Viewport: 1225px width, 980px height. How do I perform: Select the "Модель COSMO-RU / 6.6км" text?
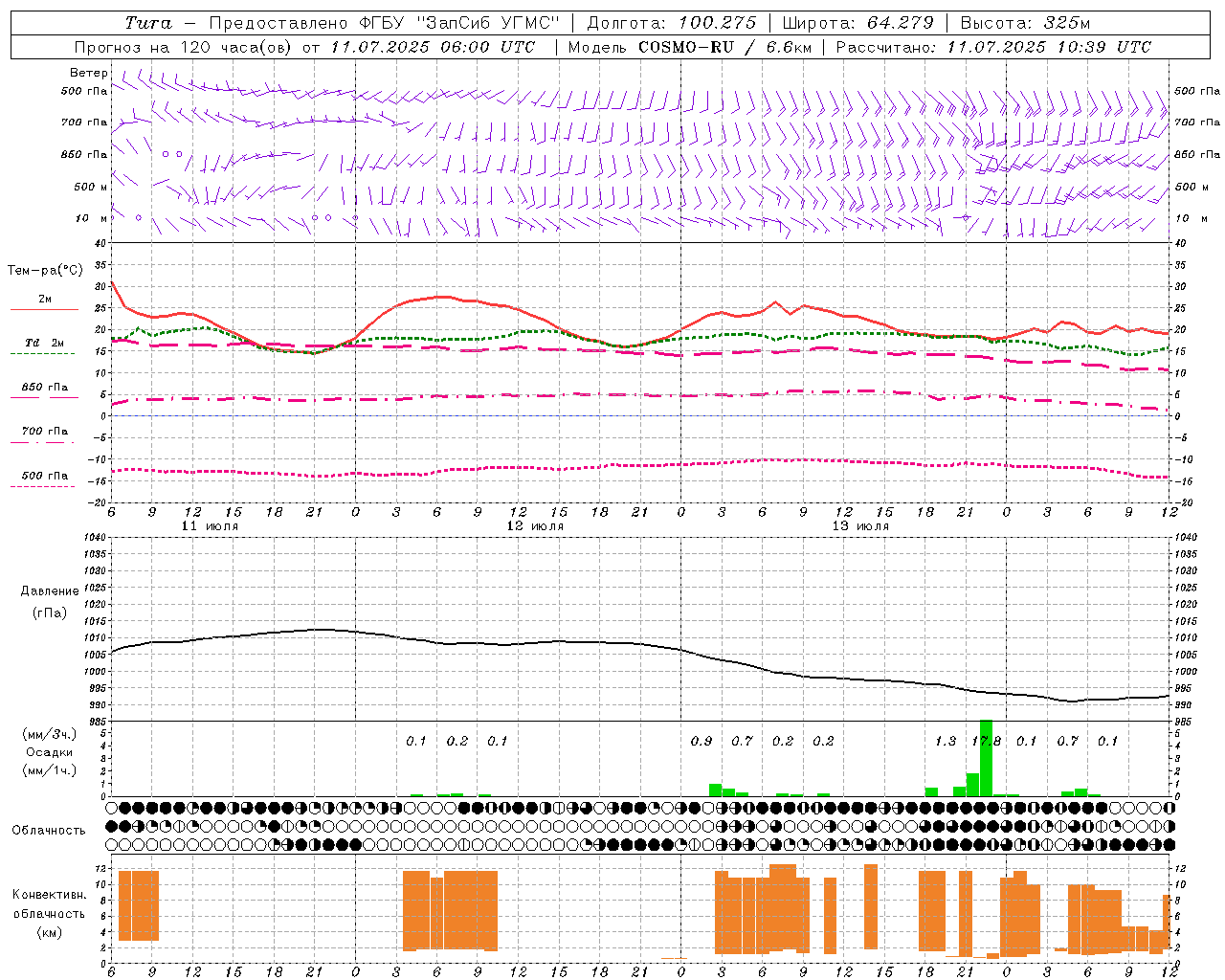(689, 47)
